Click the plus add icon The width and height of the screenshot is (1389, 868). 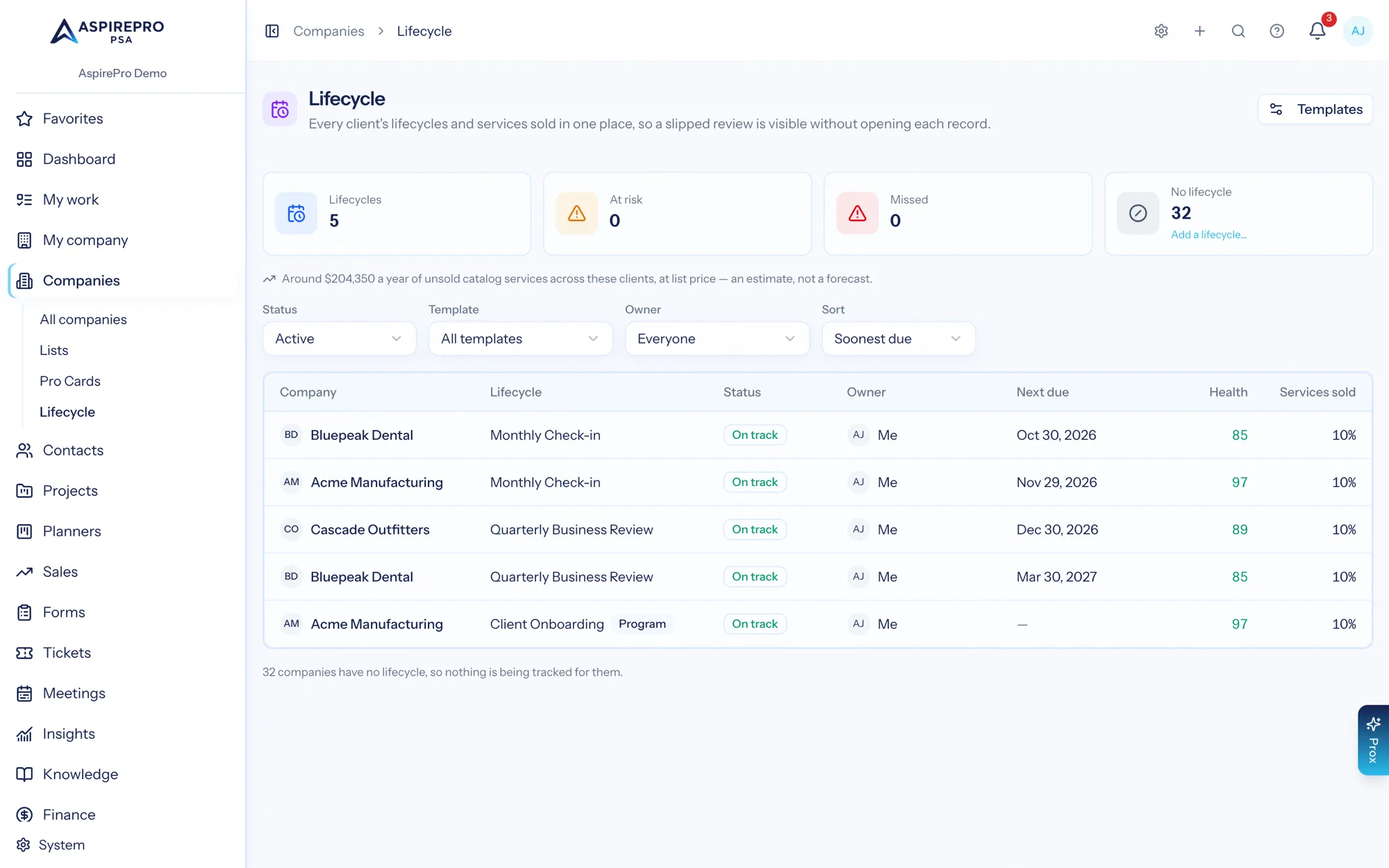click(x=1199, y=31)
